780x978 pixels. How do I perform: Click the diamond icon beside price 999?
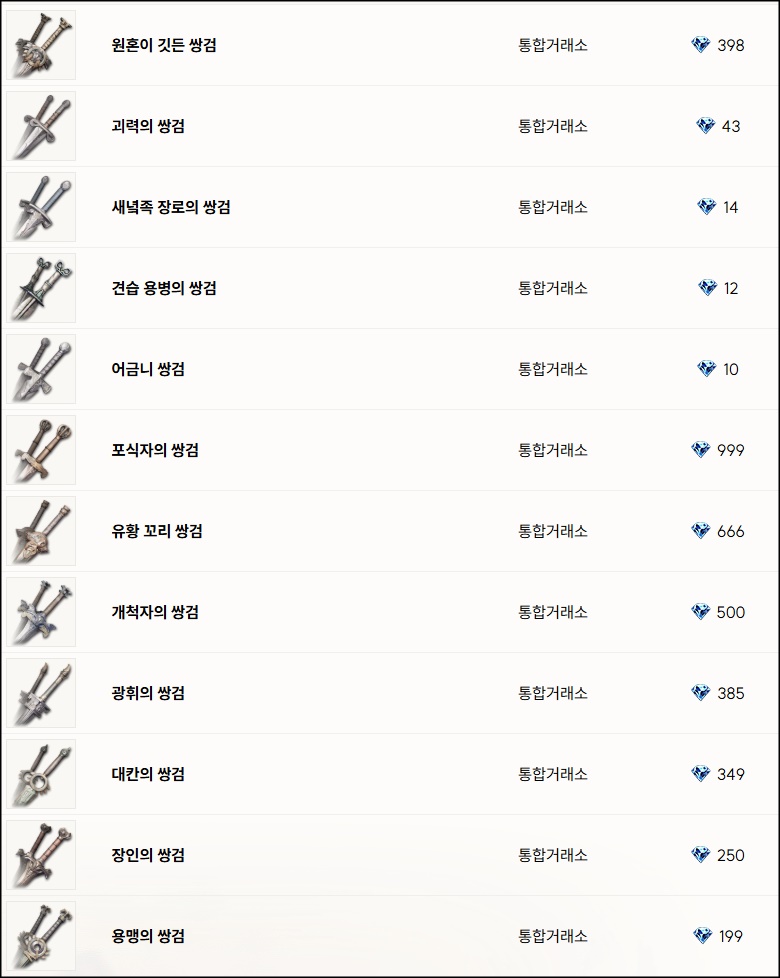(701, 450)
